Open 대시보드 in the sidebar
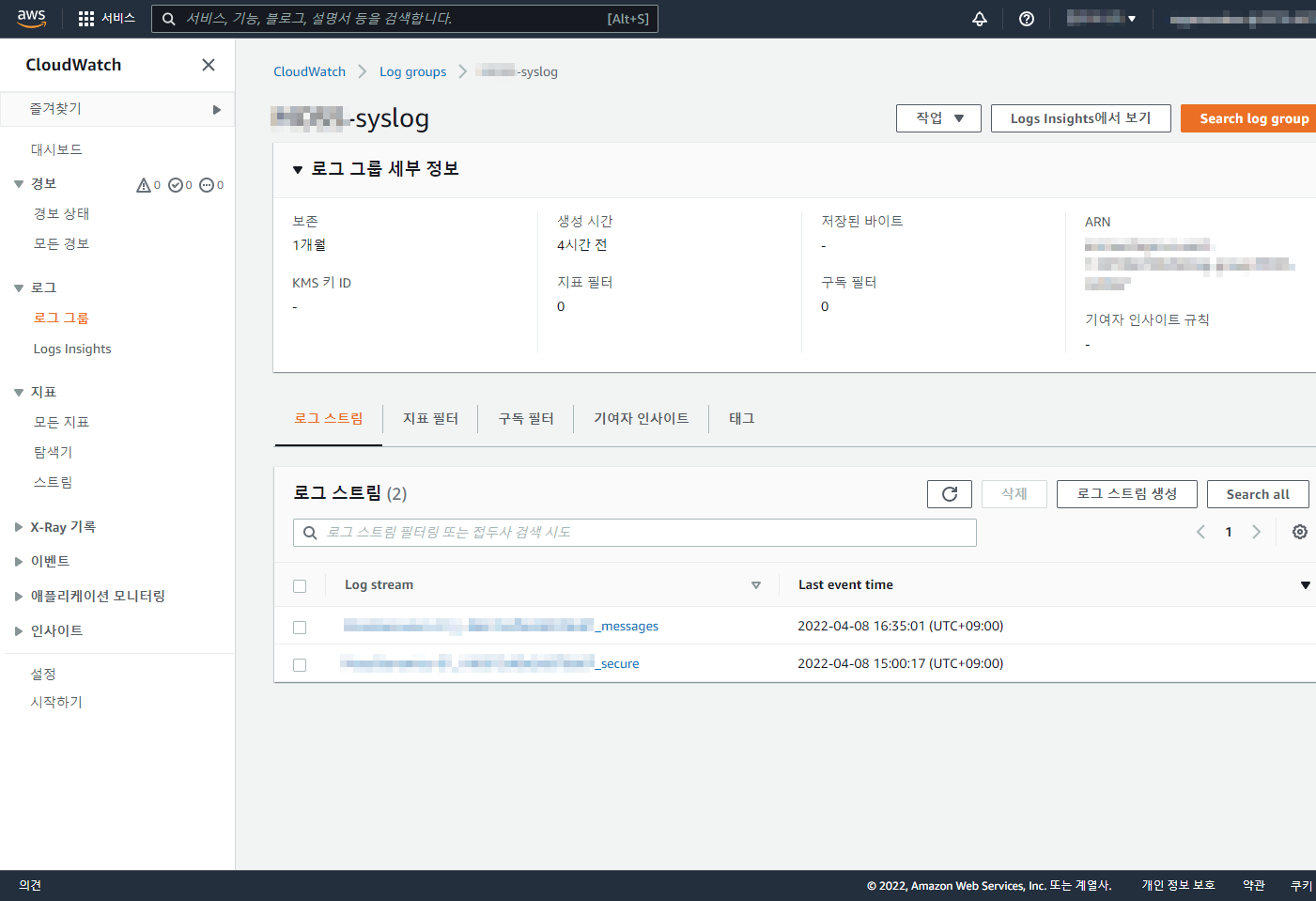Image resolution: width=1316 pixels, height=901 pixels. (x=56, y=149)
